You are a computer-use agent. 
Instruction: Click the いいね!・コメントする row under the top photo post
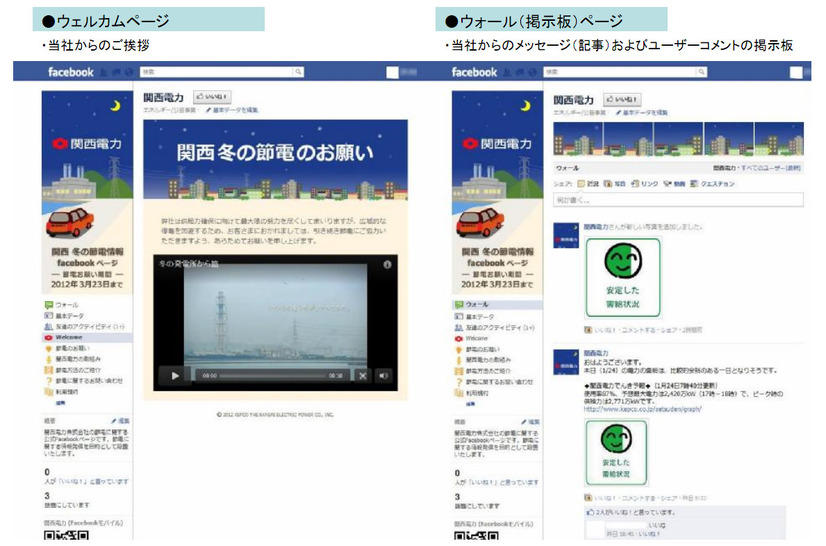point(643,330)
